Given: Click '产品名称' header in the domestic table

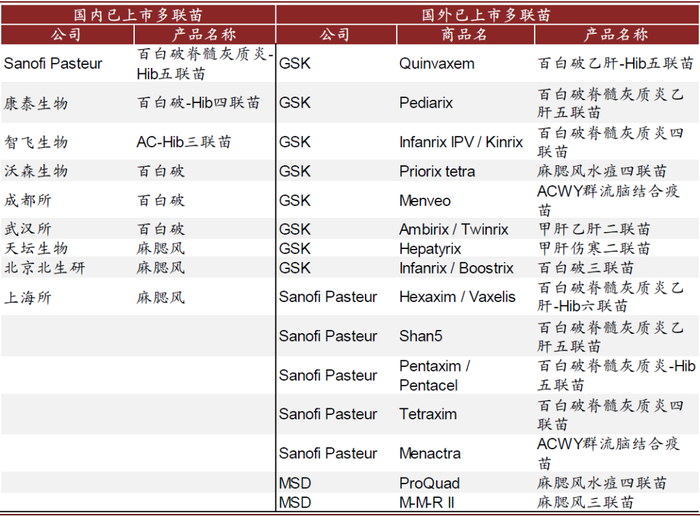Looking at the screenshot, I should tap(204, 34).
